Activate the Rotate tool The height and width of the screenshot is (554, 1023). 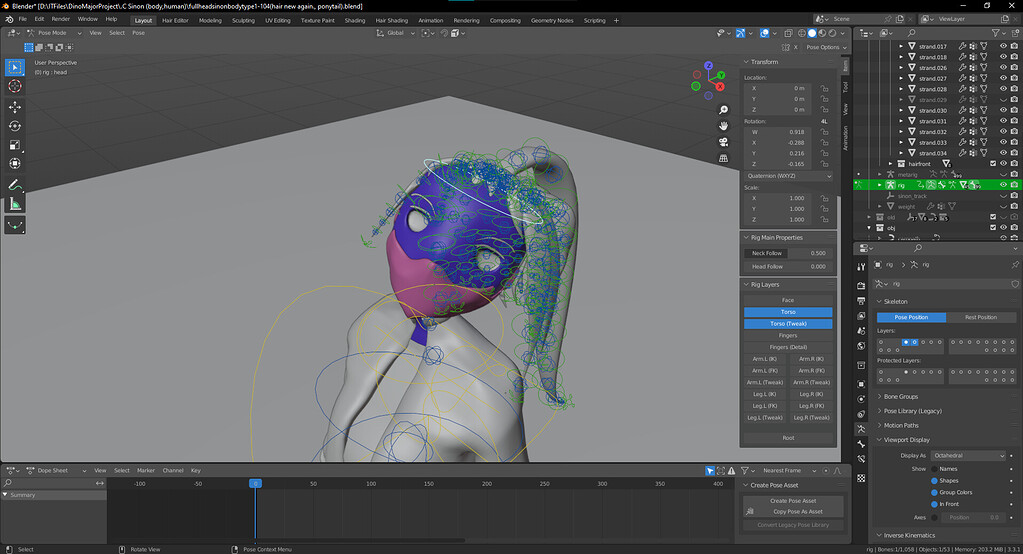tap(14, 126)
